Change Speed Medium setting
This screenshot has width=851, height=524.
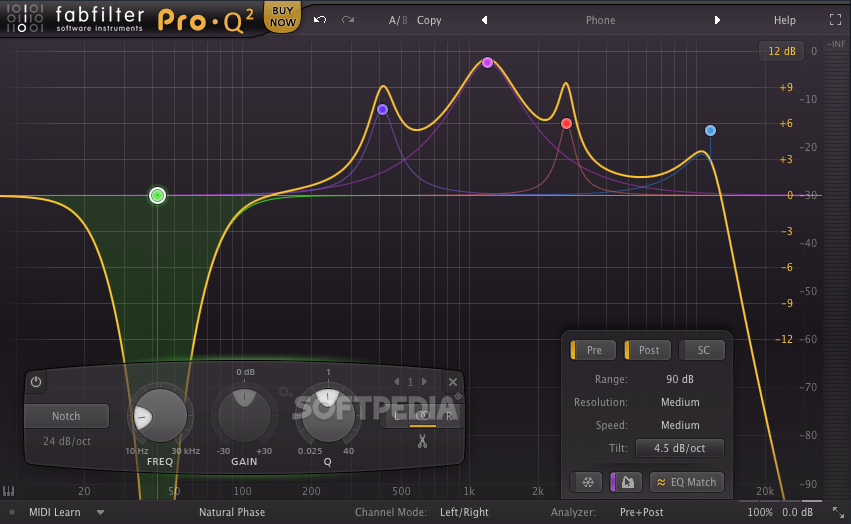(x=680, y=425)
